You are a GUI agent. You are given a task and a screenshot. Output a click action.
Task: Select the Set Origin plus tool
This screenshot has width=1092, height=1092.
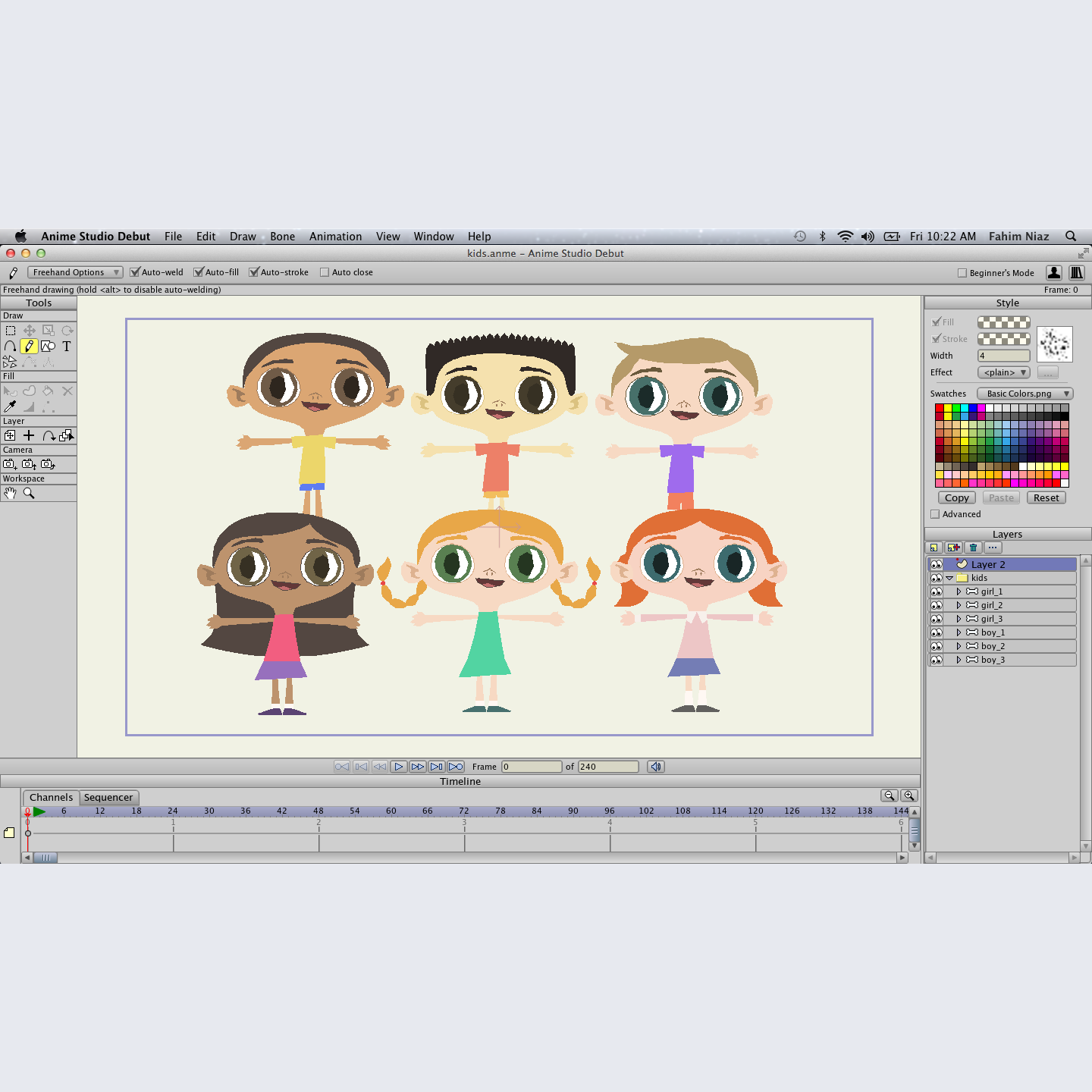29,435
